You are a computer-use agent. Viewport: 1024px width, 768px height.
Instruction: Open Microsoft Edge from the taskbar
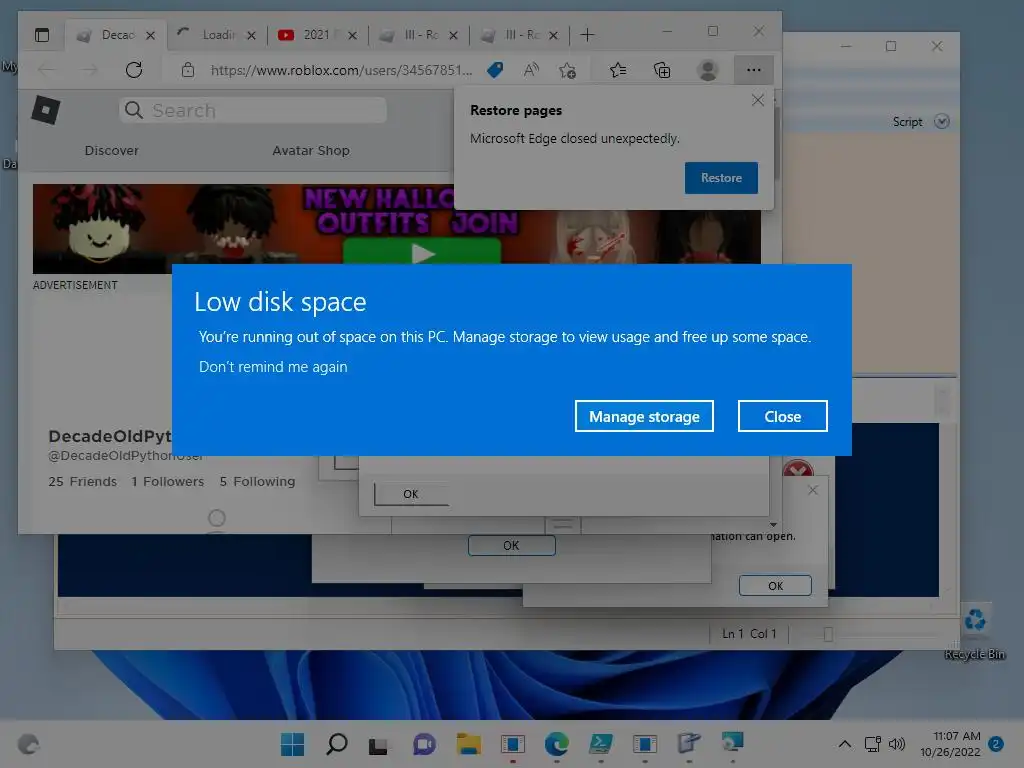tap(556, 744)
